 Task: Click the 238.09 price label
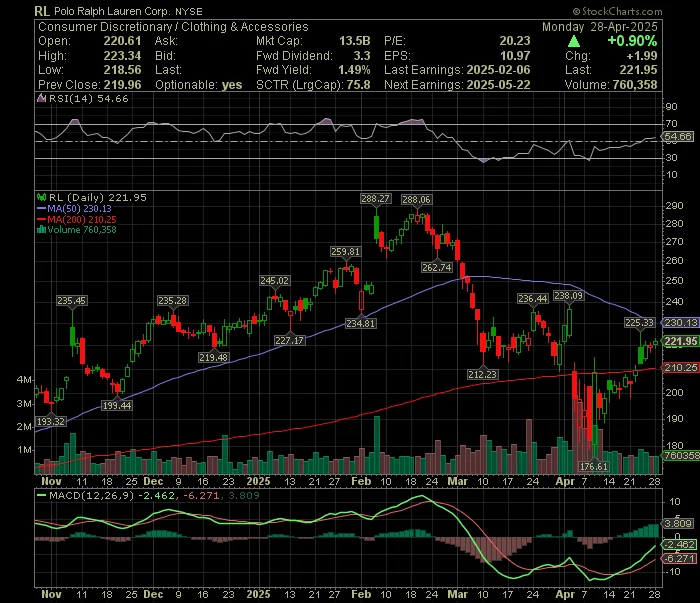tap(568, 296)
